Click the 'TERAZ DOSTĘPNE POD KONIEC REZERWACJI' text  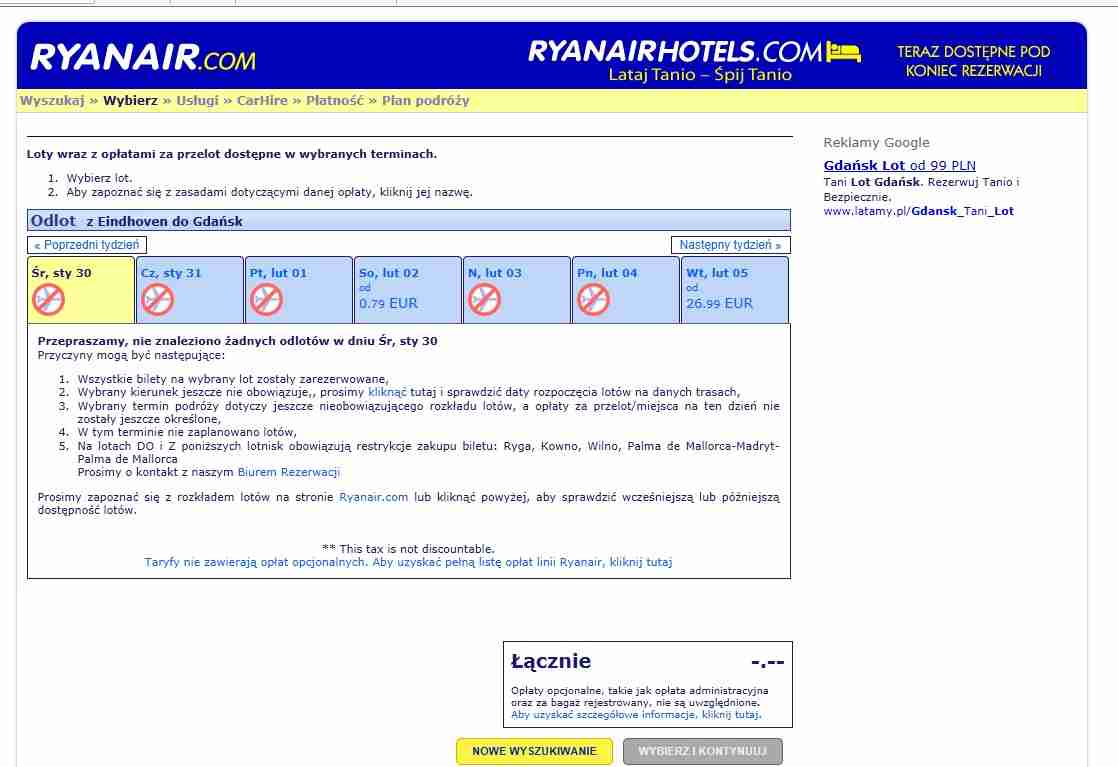973,61
